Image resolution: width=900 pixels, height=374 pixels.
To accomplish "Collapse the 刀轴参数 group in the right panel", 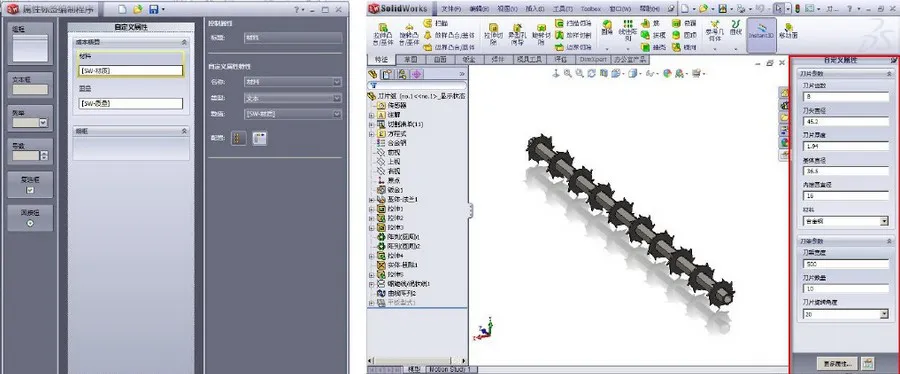I will 889,241.
